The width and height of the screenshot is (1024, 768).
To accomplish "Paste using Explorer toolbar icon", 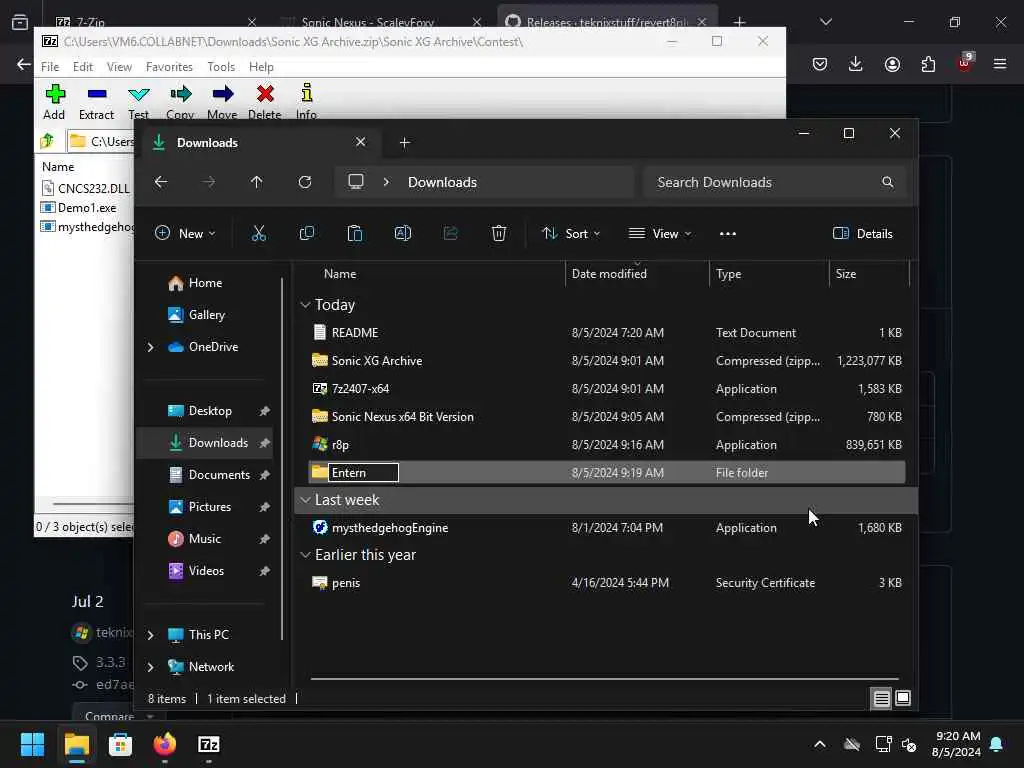I will click(355, 234).
